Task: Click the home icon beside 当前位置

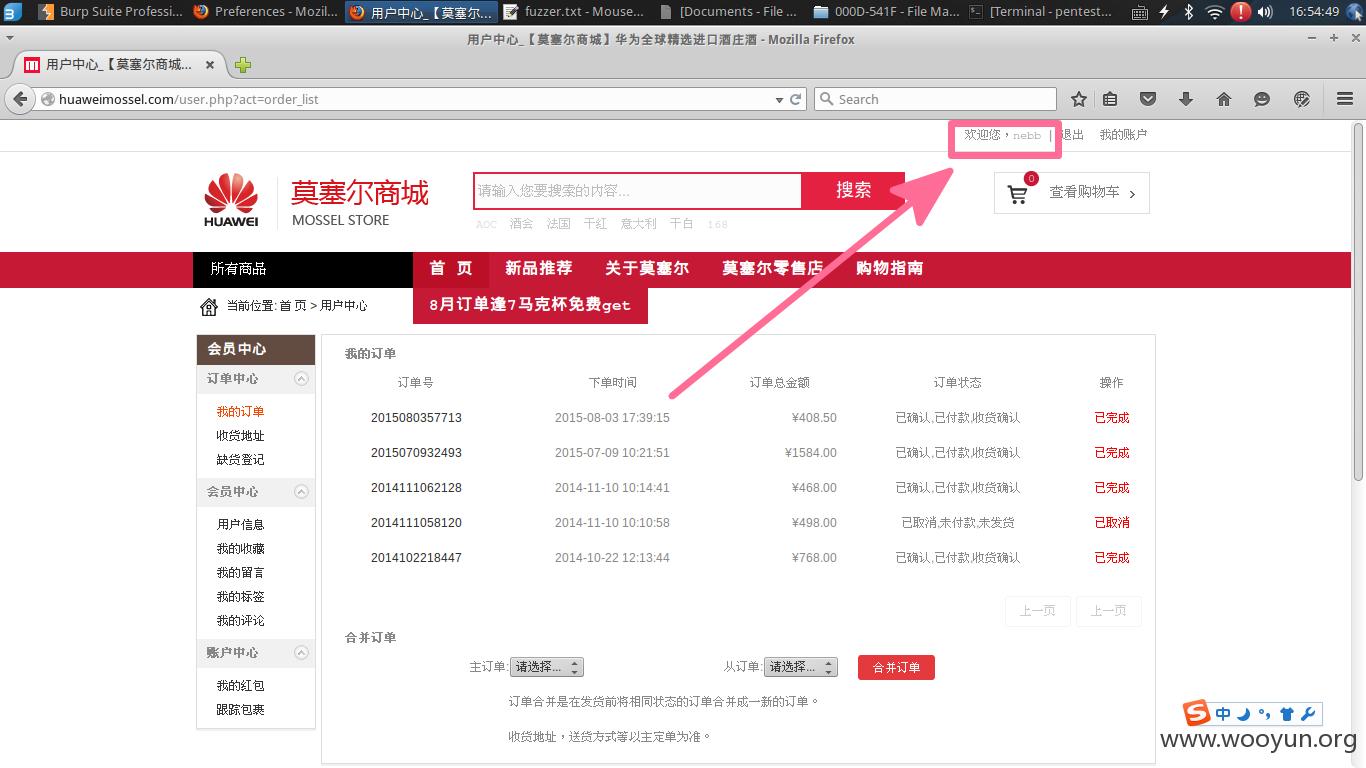Action: tap(209, 306)
